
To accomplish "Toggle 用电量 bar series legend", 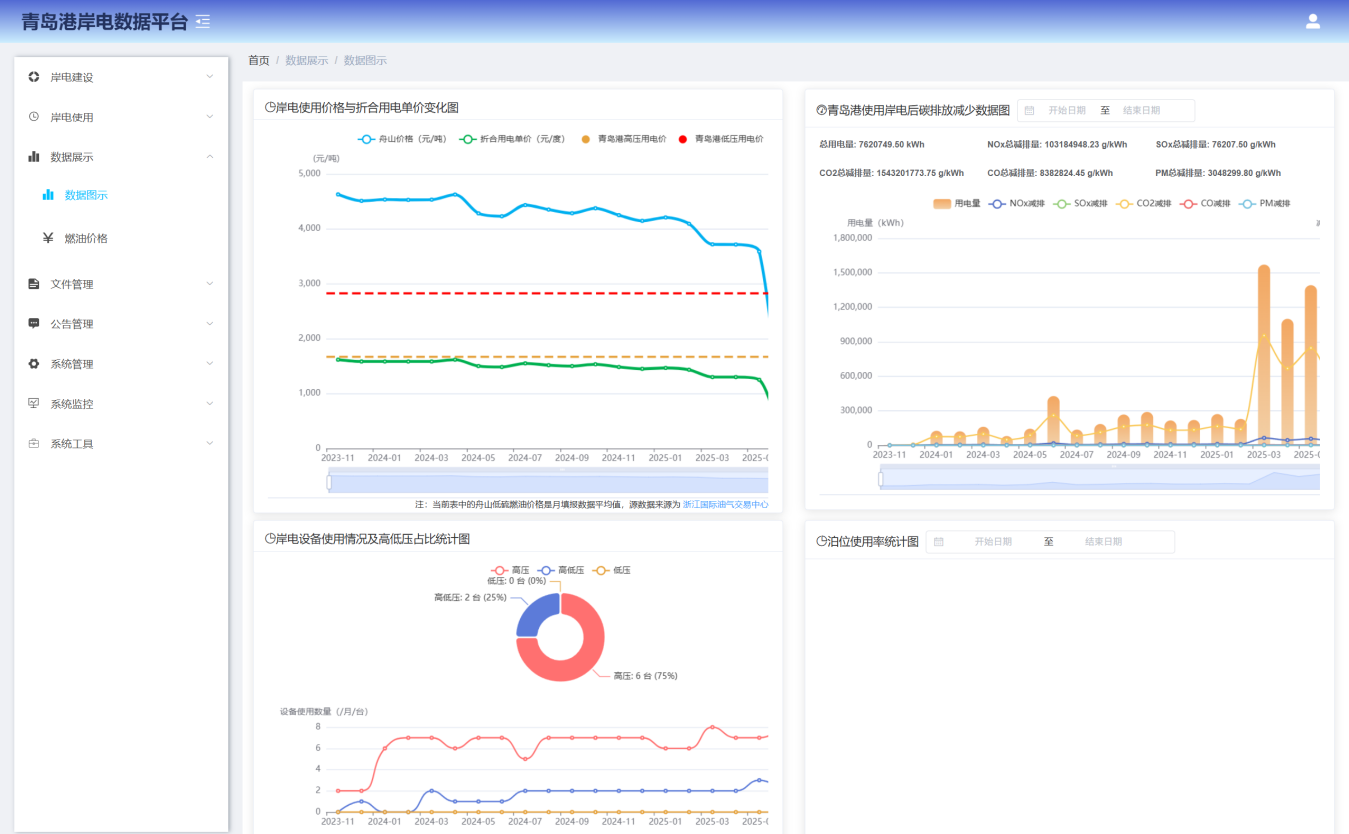I will coord(956,204).
